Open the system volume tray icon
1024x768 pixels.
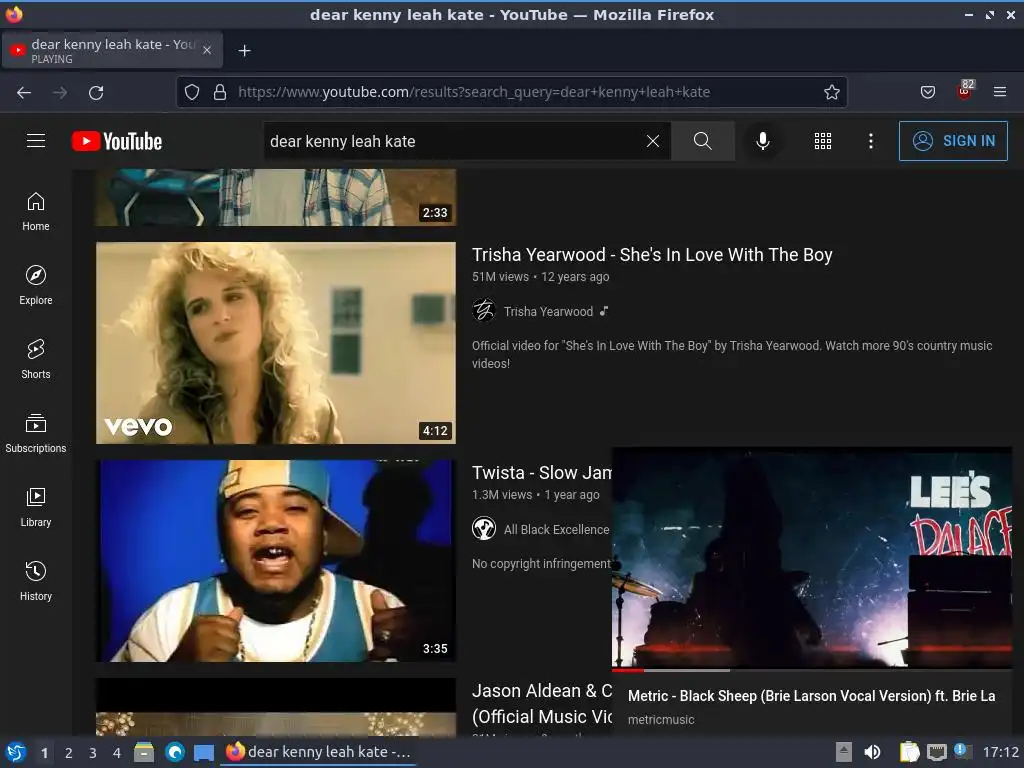(x=872, y=752)
